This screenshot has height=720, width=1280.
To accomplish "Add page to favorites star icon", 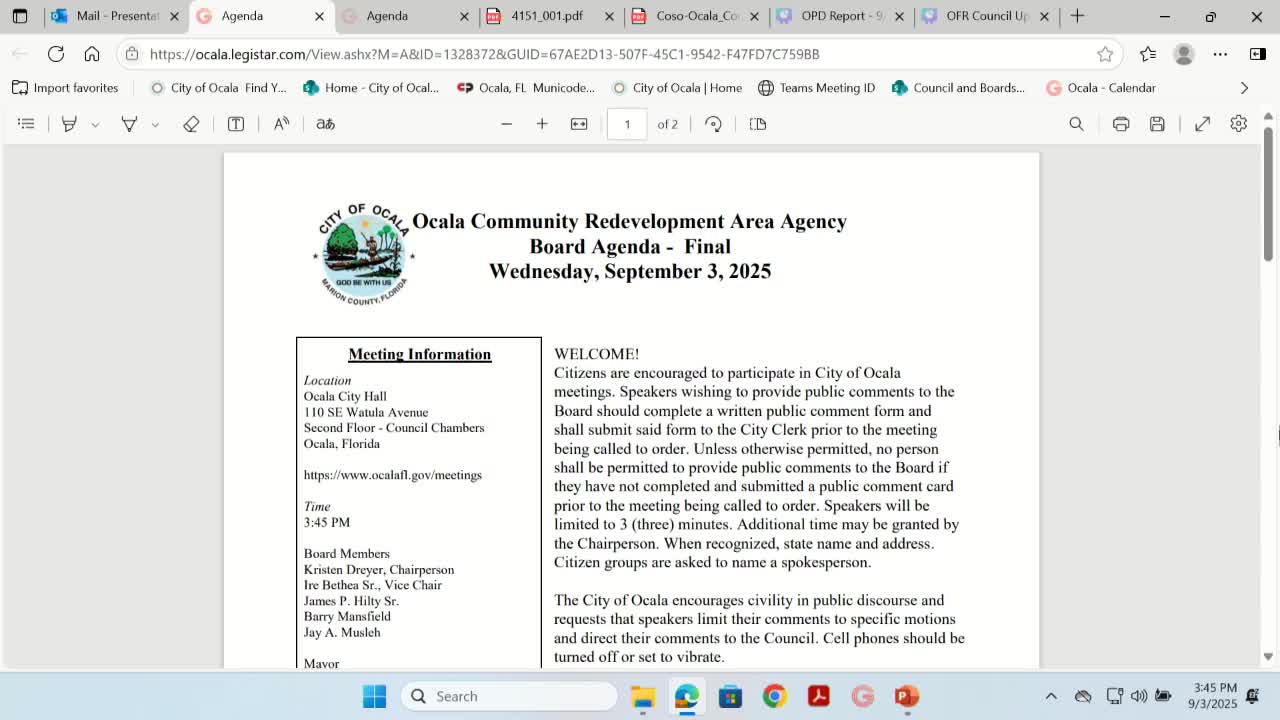I will pyautogui.click(x=1105, y=54).
